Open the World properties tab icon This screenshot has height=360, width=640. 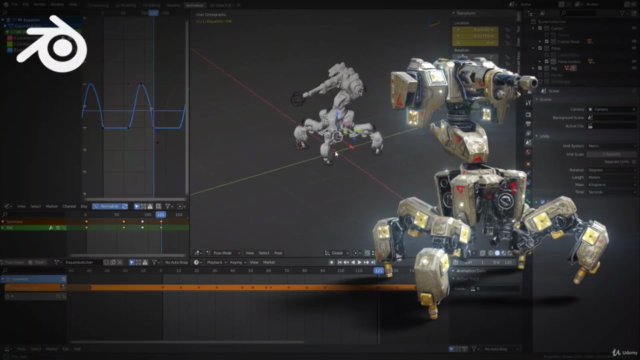point(528,152)
